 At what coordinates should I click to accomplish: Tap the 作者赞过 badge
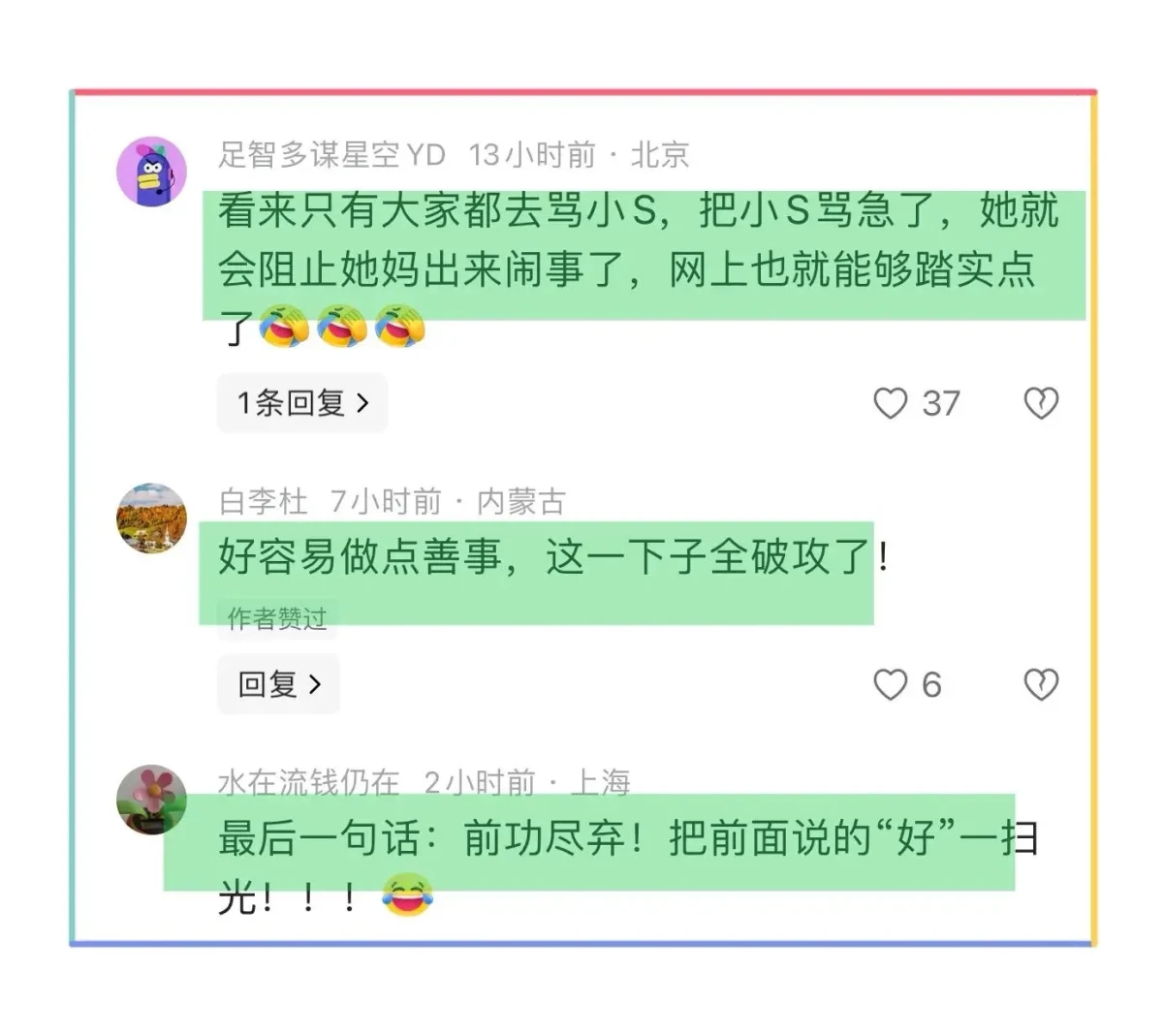(x=277, y=618)
